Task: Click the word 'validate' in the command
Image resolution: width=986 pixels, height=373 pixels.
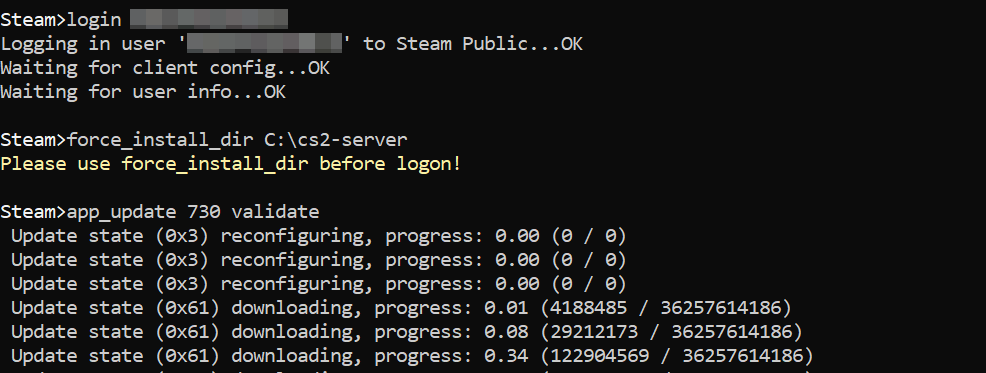Action: (x=275, y=211)
